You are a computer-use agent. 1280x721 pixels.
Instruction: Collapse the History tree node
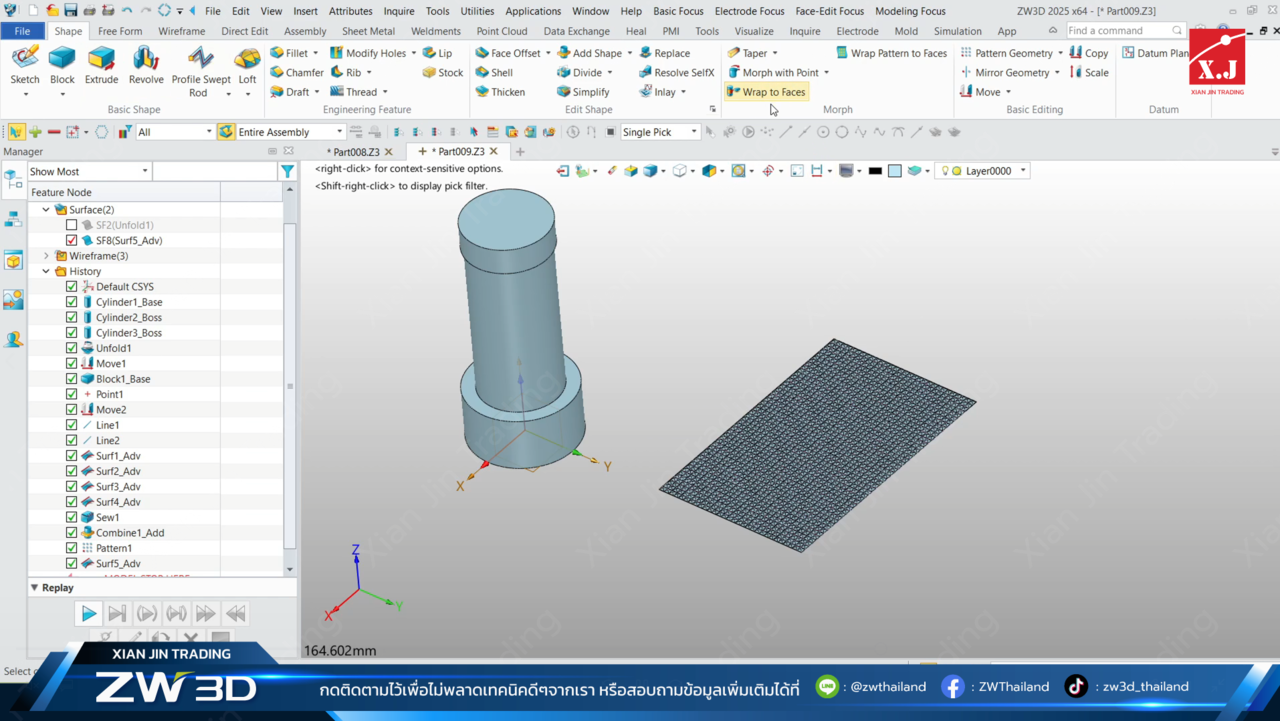coord(45,270)
